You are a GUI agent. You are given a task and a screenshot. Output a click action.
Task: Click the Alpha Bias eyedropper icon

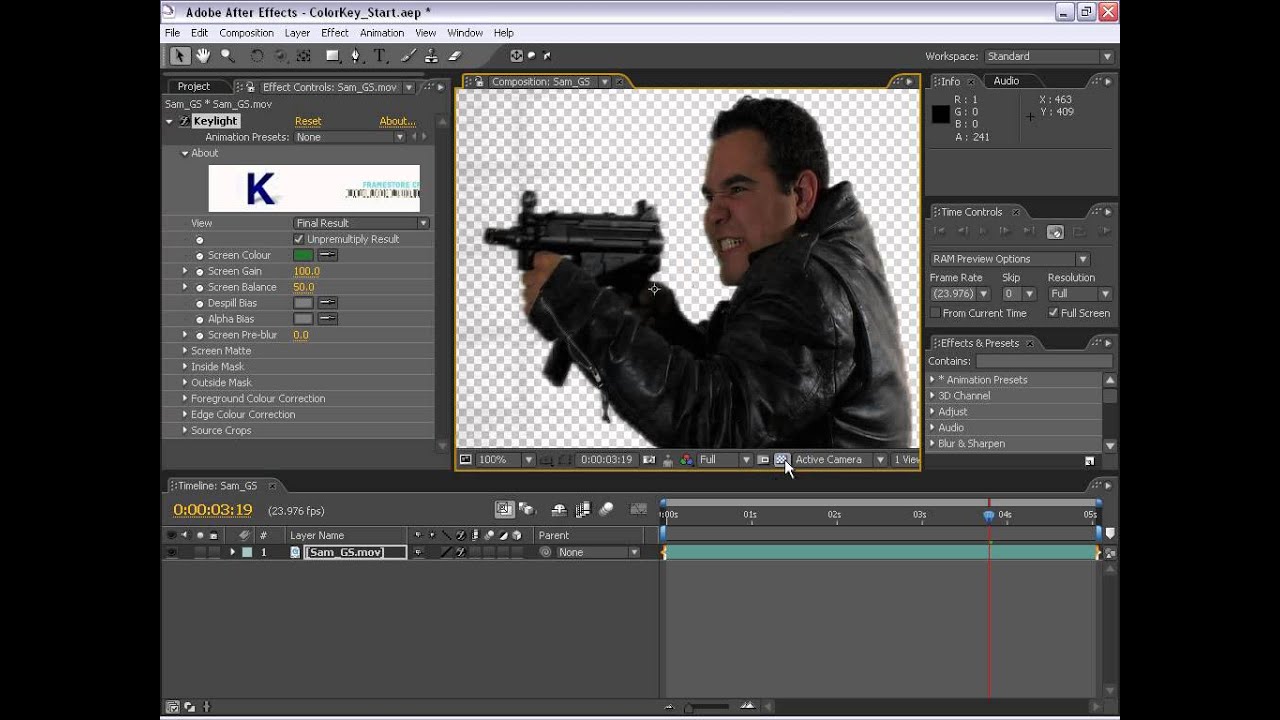click(327, 319)
